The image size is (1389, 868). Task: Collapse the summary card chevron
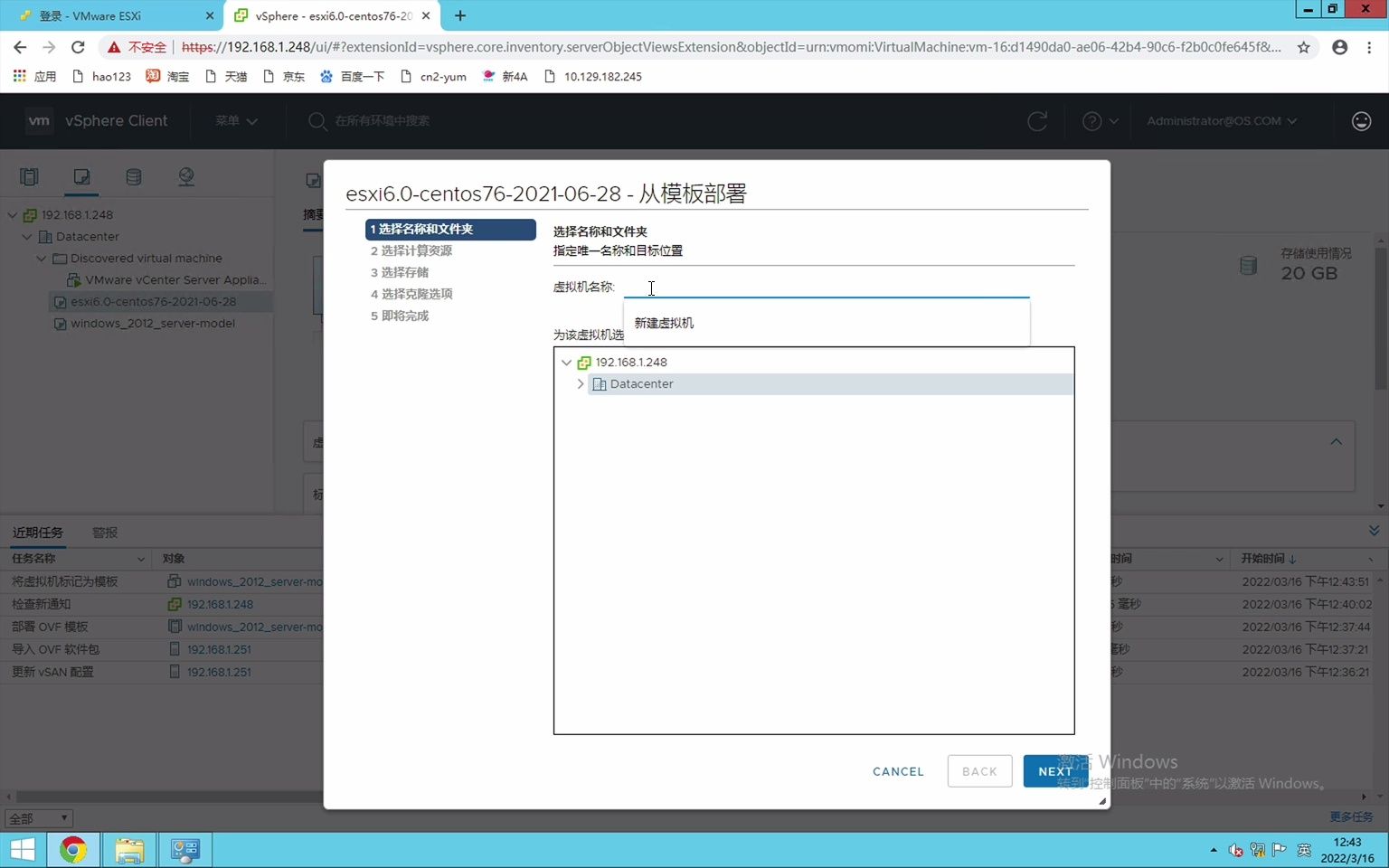(x=1336, y=442)
